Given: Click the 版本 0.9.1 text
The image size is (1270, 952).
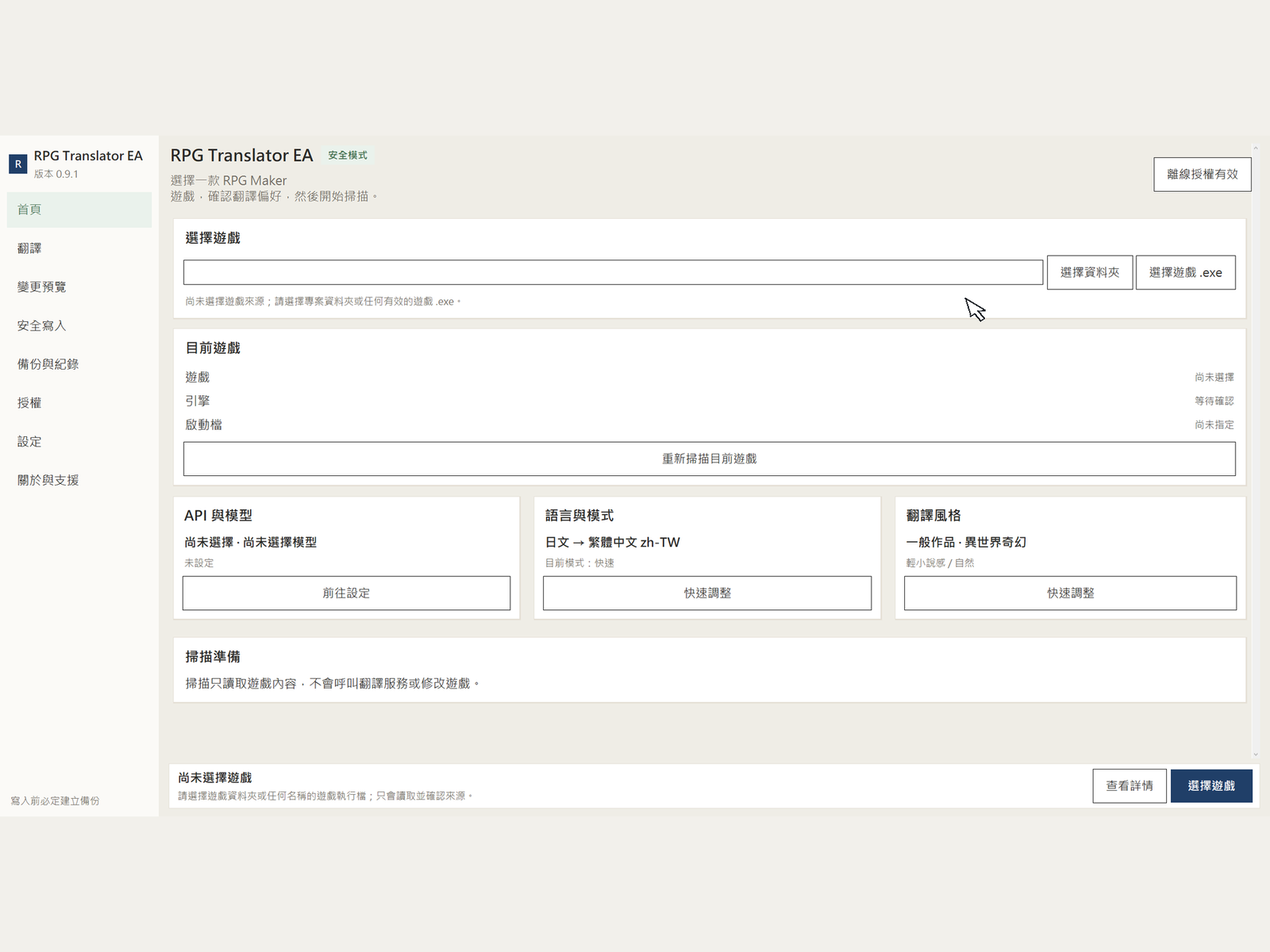Looking at the screenshot, I should (x=56, y=175).
